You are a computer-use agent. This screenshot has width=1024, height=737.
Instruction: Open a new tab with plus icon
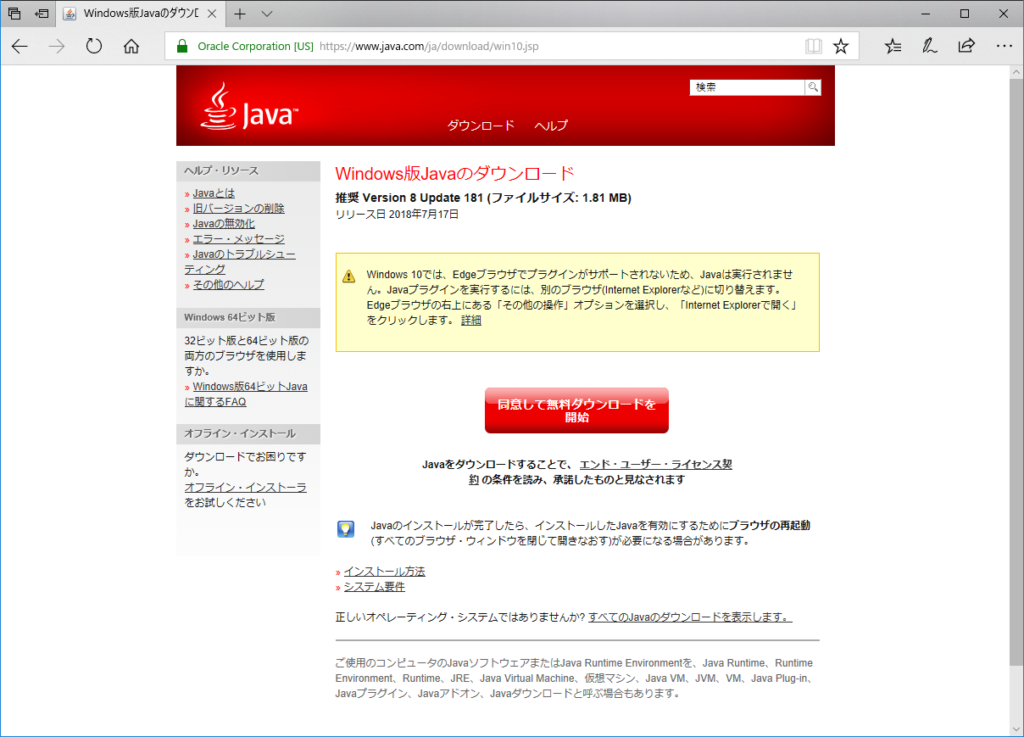click(x=240, y=14)
